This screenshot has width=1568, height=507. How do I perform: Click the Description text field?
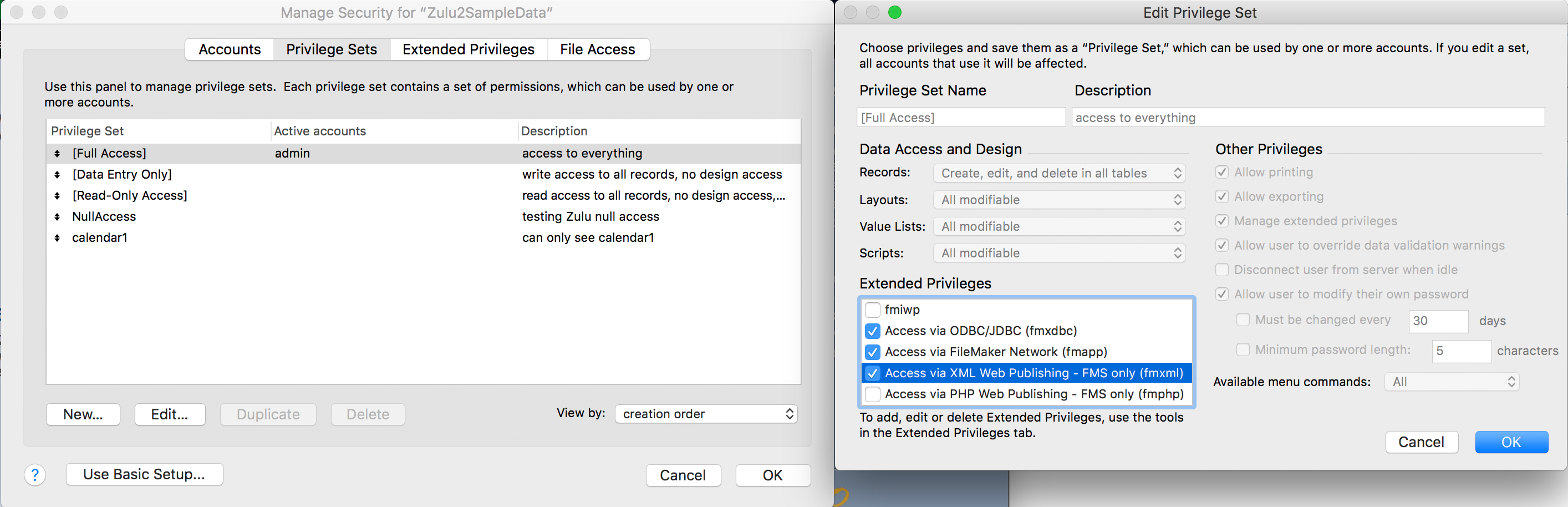pos(1308,118)
